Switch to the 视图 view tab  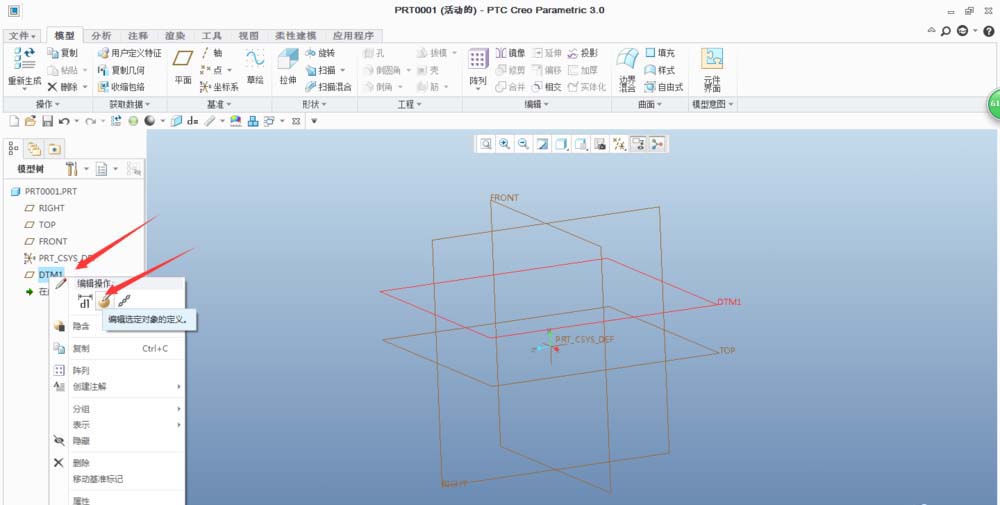point(249,36)
